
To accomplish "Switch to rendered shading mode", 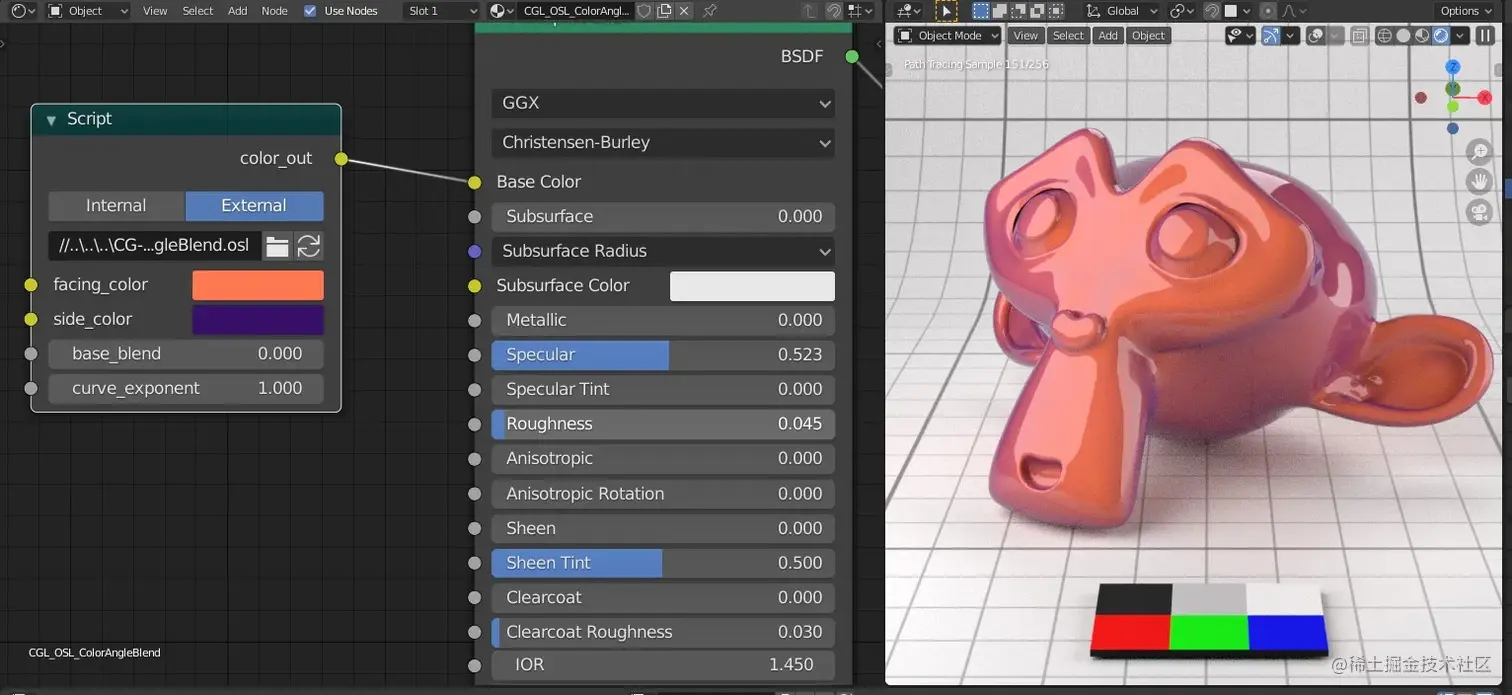I will coord(1441,36).
